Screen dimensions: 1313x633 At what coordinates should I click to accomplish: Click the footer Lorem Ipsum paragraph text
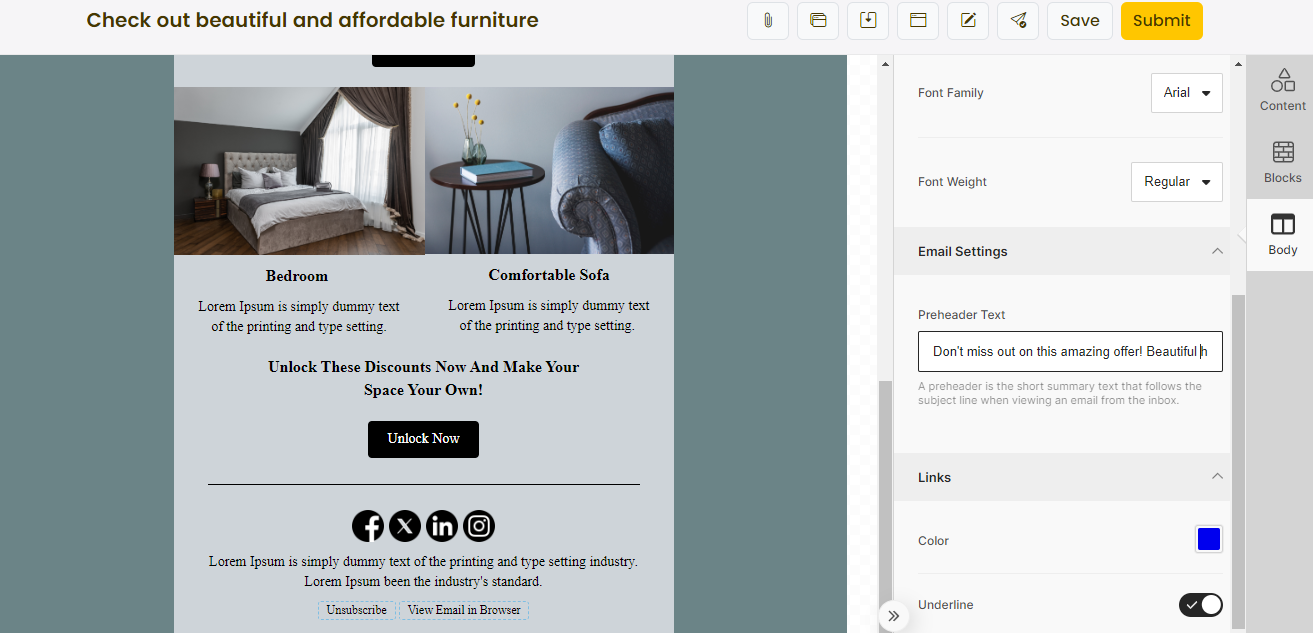pos(423,571)
